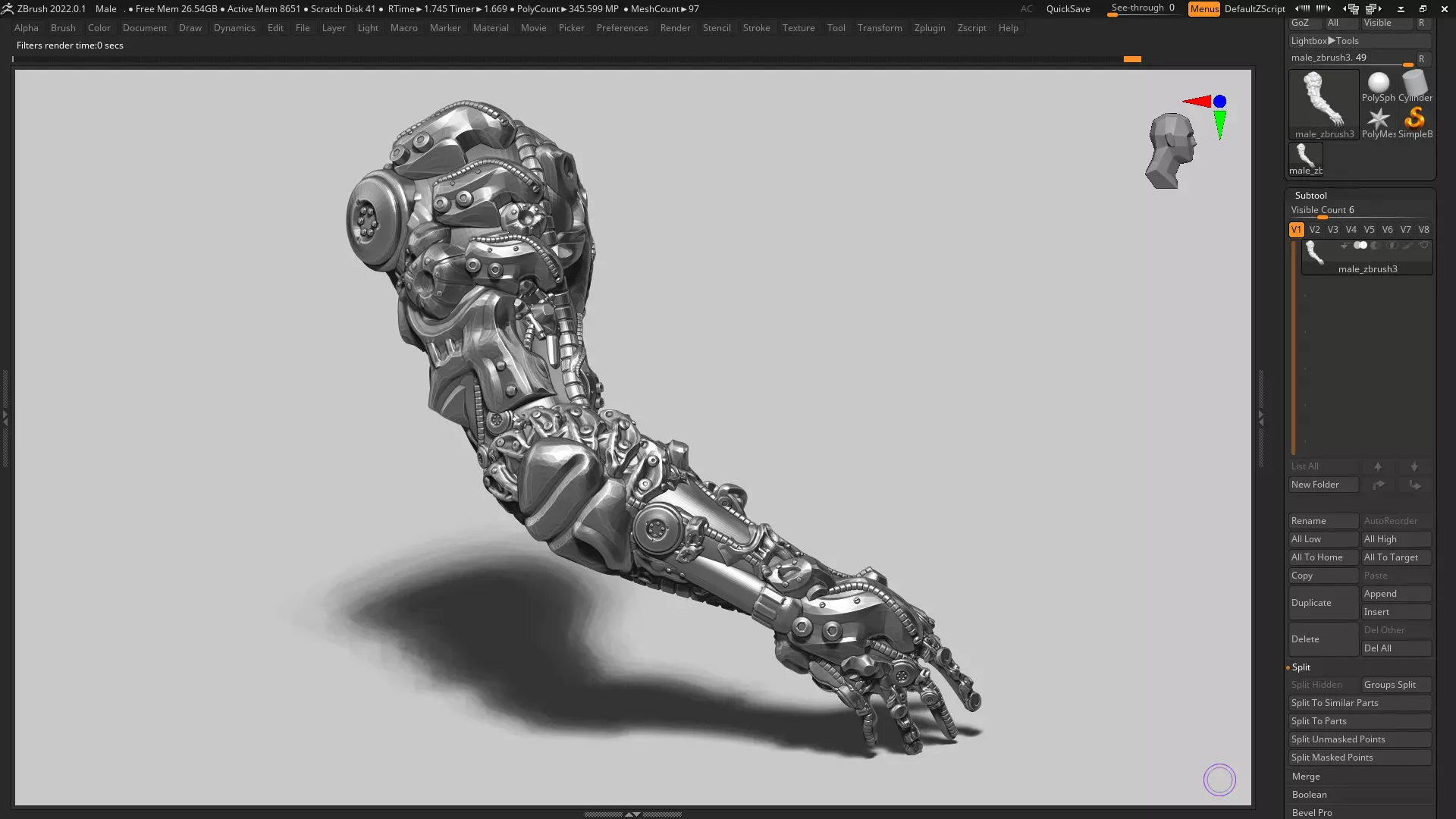Open the Zplugin menu
This screenshot has height=819, width=1456.
tap(929, 28)
